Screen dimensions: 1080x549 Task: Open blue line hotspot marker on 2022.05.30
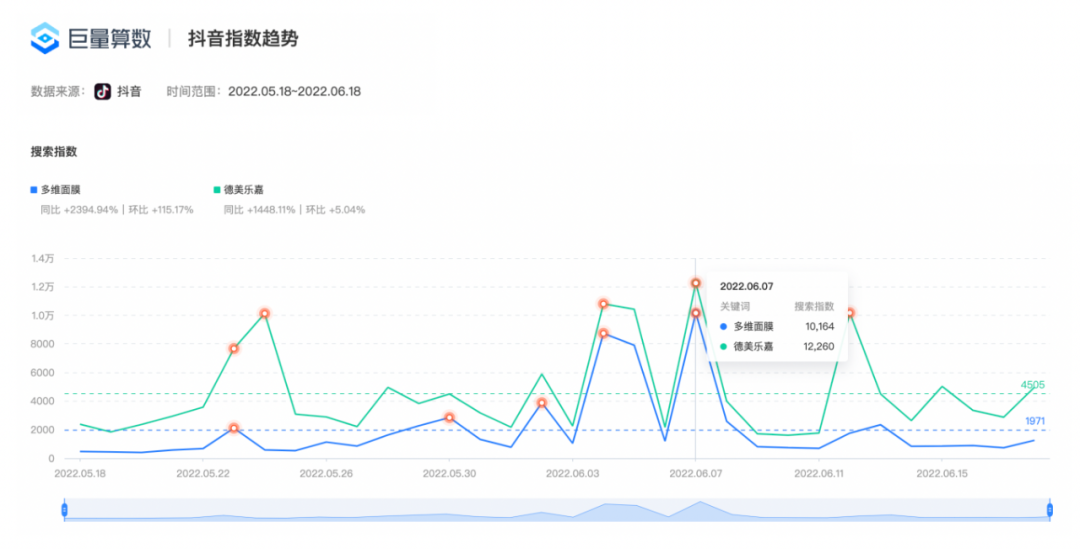coord(449,417)
